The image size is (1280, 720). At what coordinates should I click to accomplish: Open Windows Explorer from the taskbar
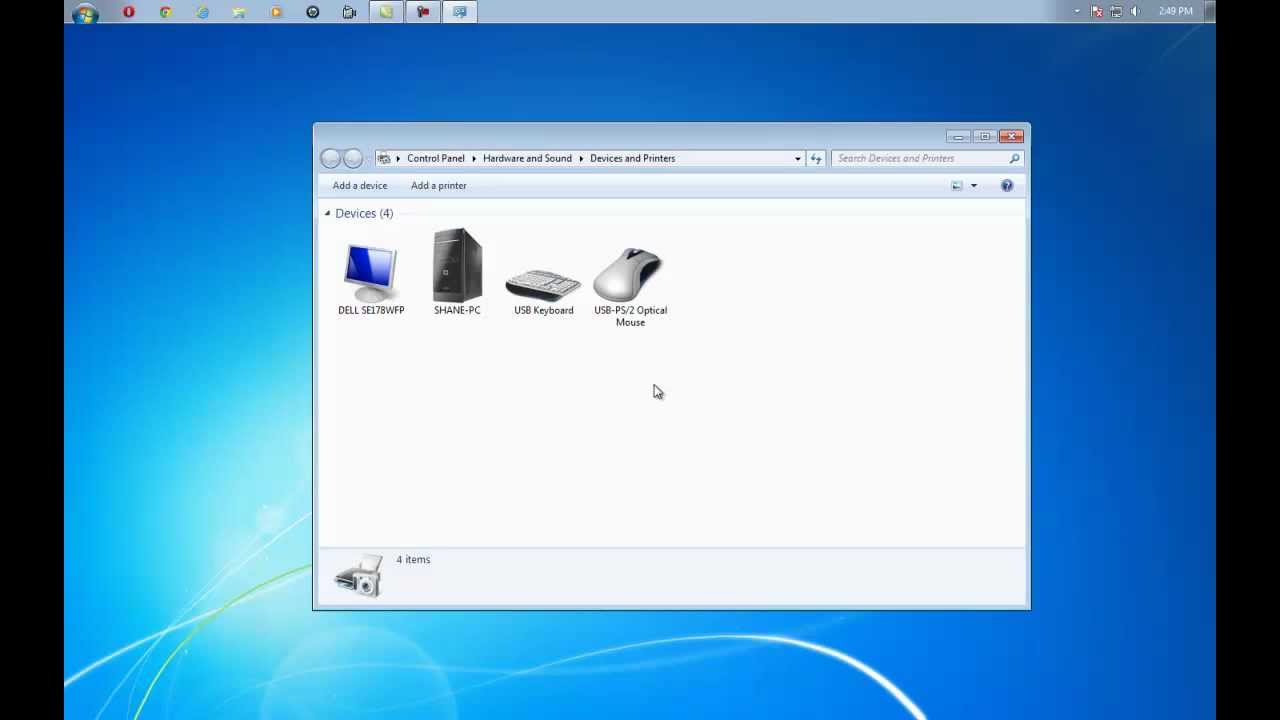(x=239, y=12)
